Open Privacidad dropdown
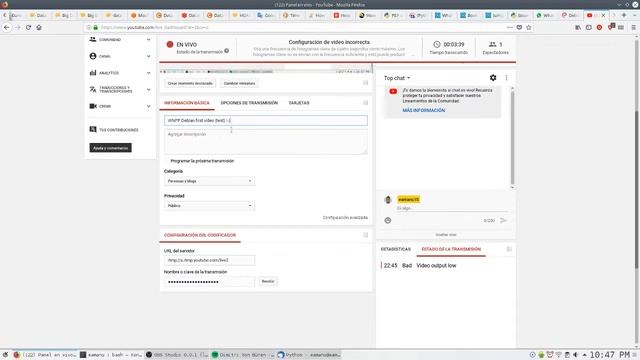Screen dimensions: 640x360 pos(209,206)
